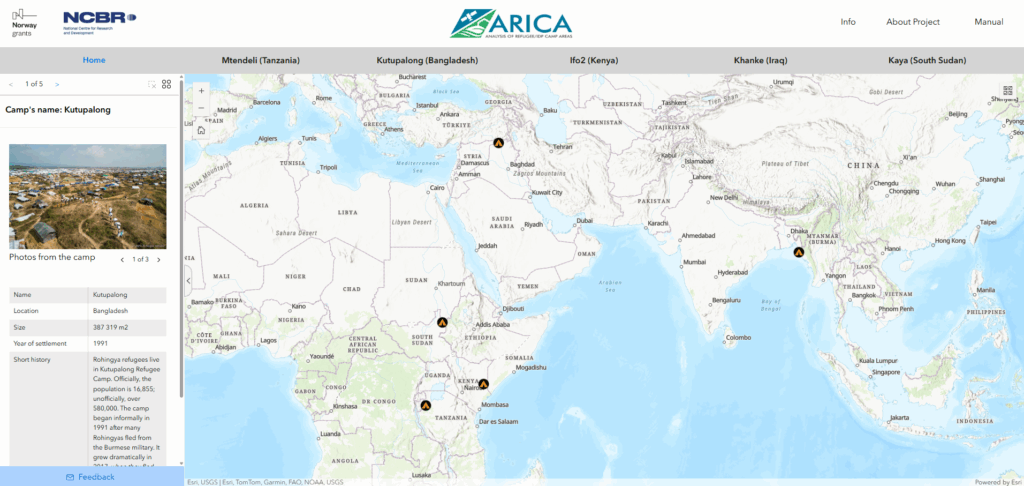
Task: Select the Kenya camp marker near Nairobi
Action: [483, 384]
